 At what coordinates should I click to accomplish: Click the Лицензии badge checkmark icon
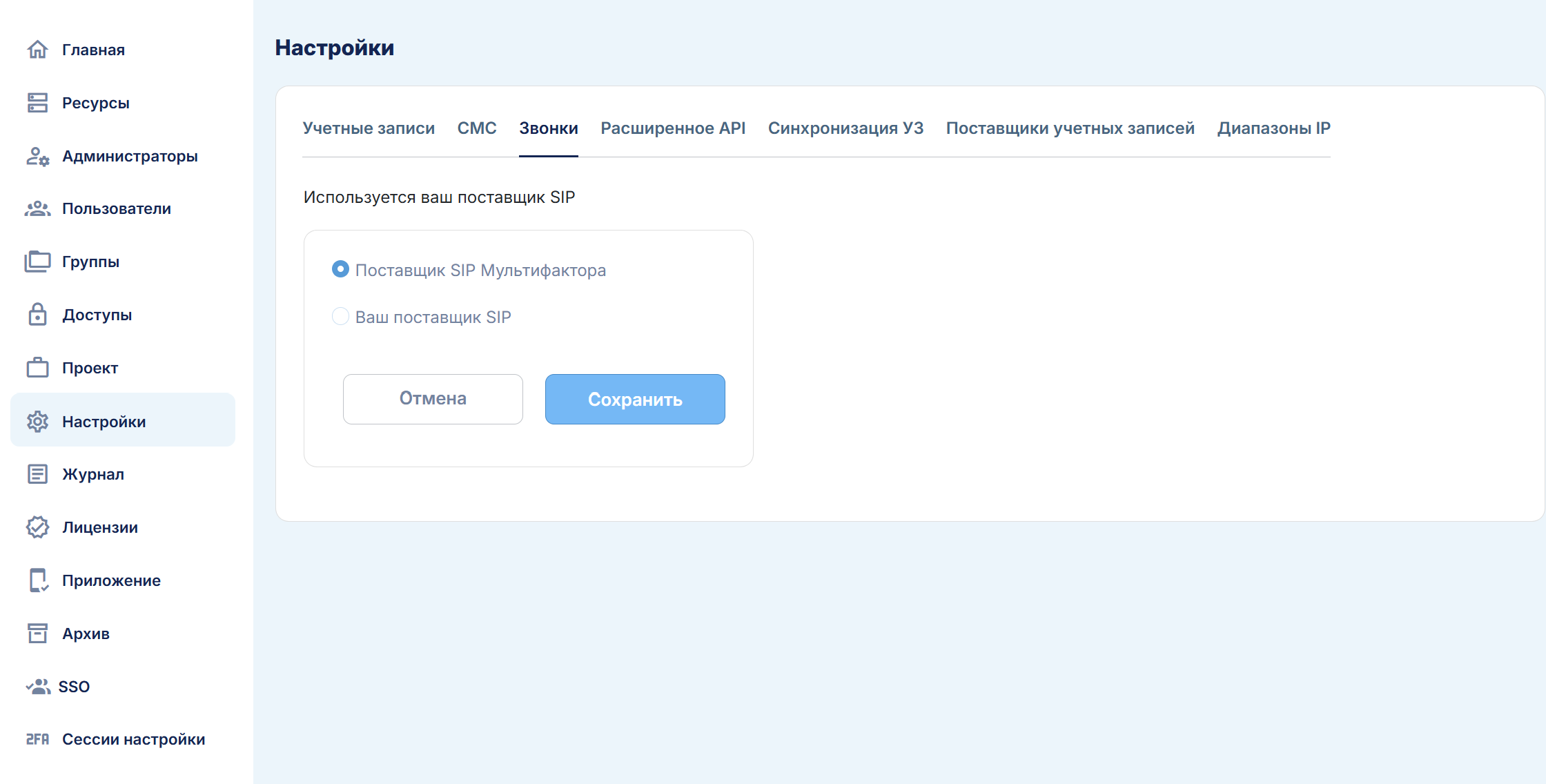(37, 527)
